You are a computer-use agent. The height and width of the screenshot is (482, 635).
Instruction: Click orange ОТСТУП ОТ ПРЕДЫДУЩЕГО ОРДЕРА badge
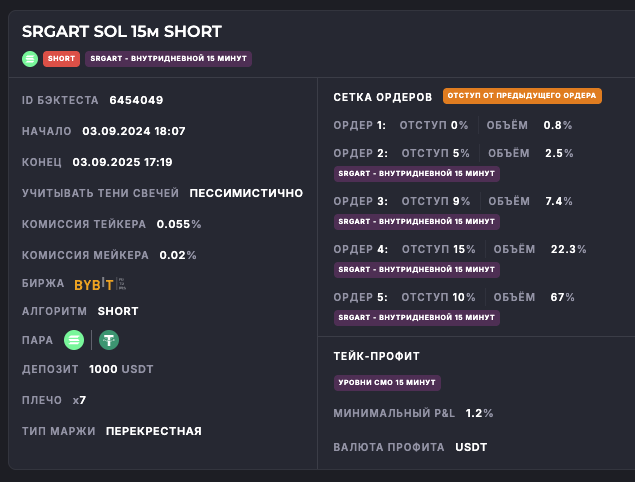coord(522,96)
